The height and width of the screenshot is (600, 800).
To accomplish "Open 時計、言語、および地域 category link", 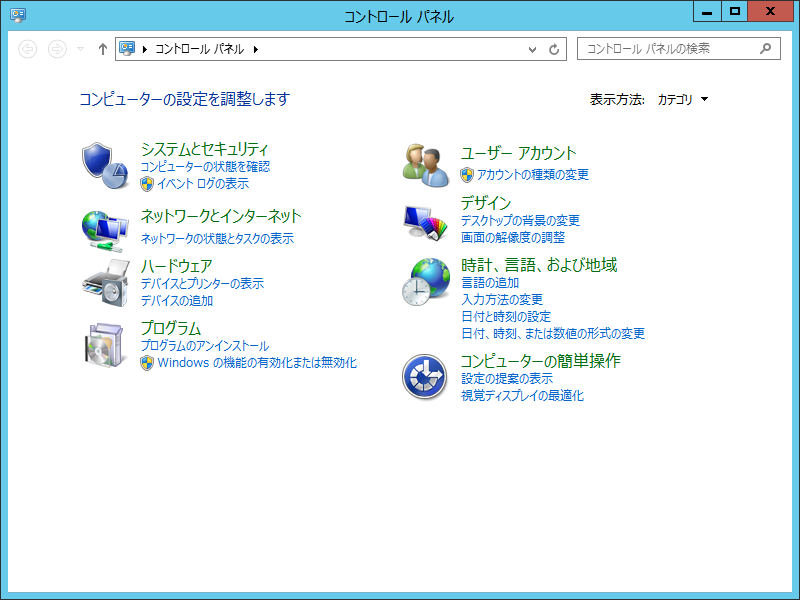I will click(x=539, y=265).
